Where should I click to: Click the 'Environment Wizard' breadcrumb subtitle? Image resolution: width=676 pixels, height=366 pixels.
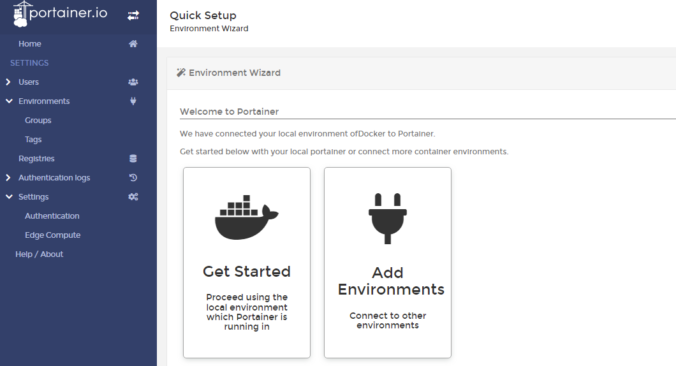(x=209, y=28)
